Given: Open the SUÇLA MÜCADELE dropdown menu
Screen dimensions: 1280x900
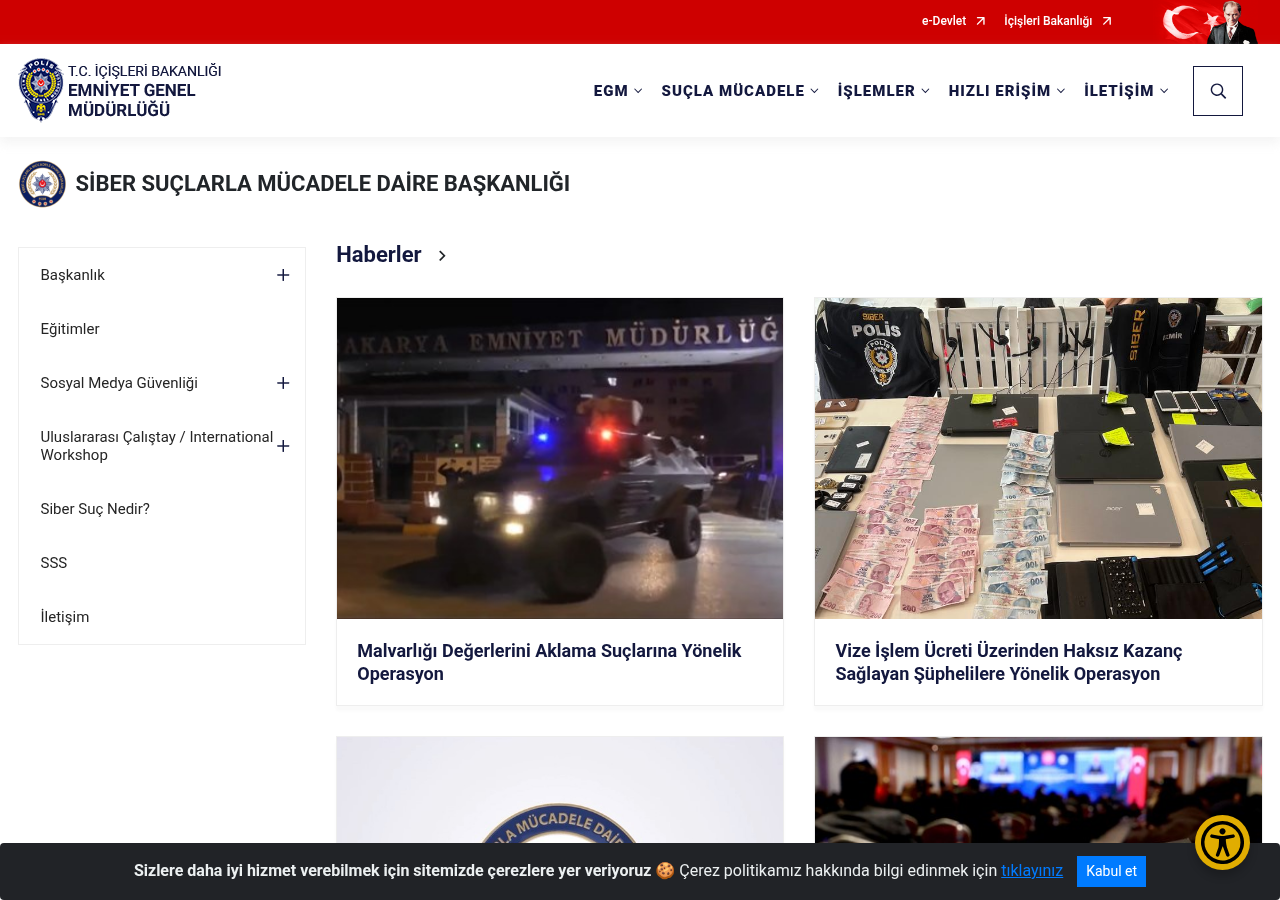Looking at the screenshot, I should point(740,91).
